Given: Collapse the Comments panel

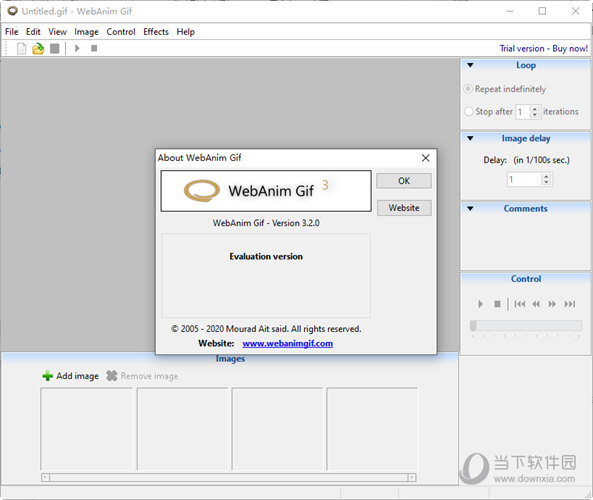Looking at the screenshot, I should click(x=470, y=208).
